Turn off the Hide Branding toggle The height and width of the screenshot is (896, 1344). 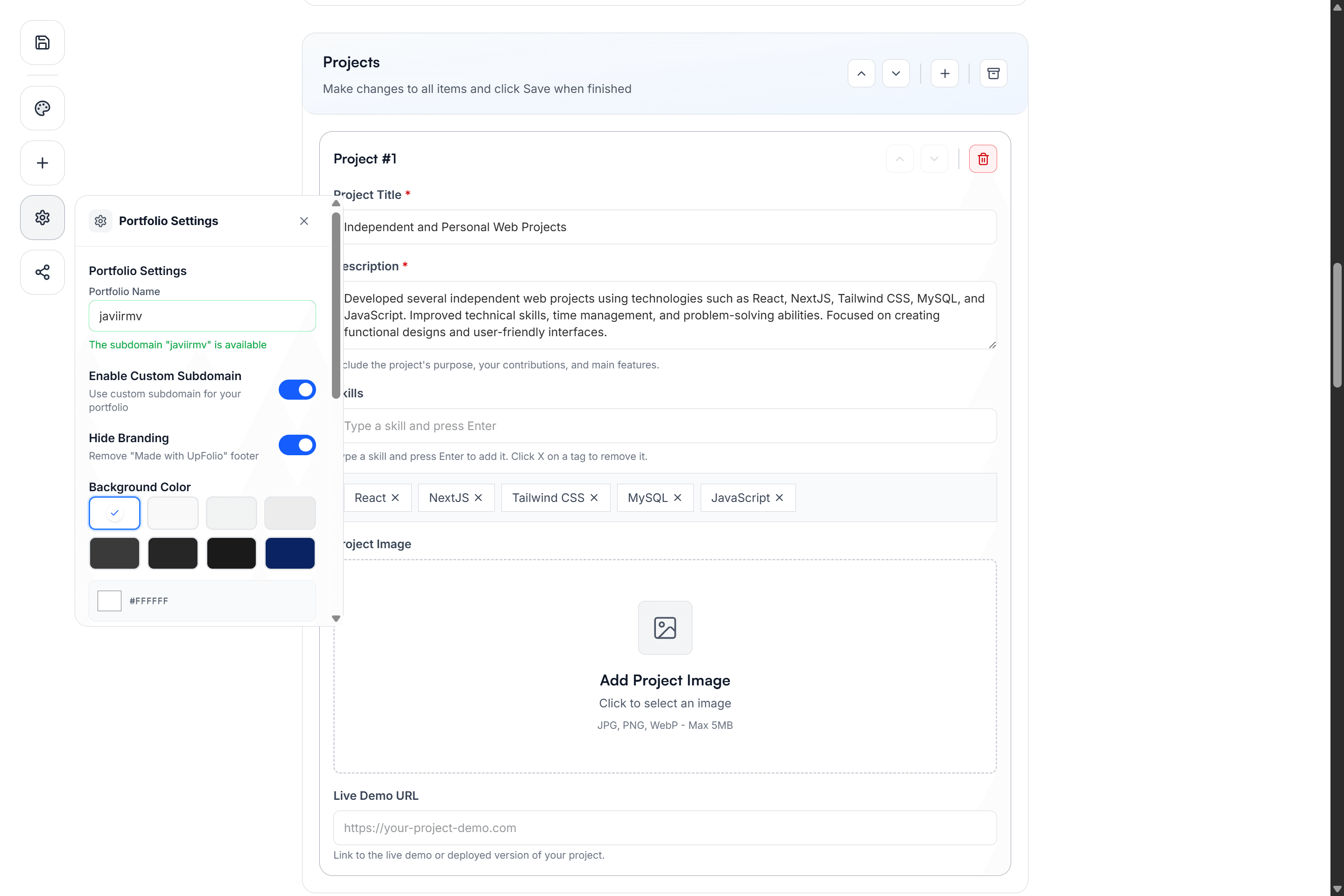pyautogui.click(x=296, y=444)
